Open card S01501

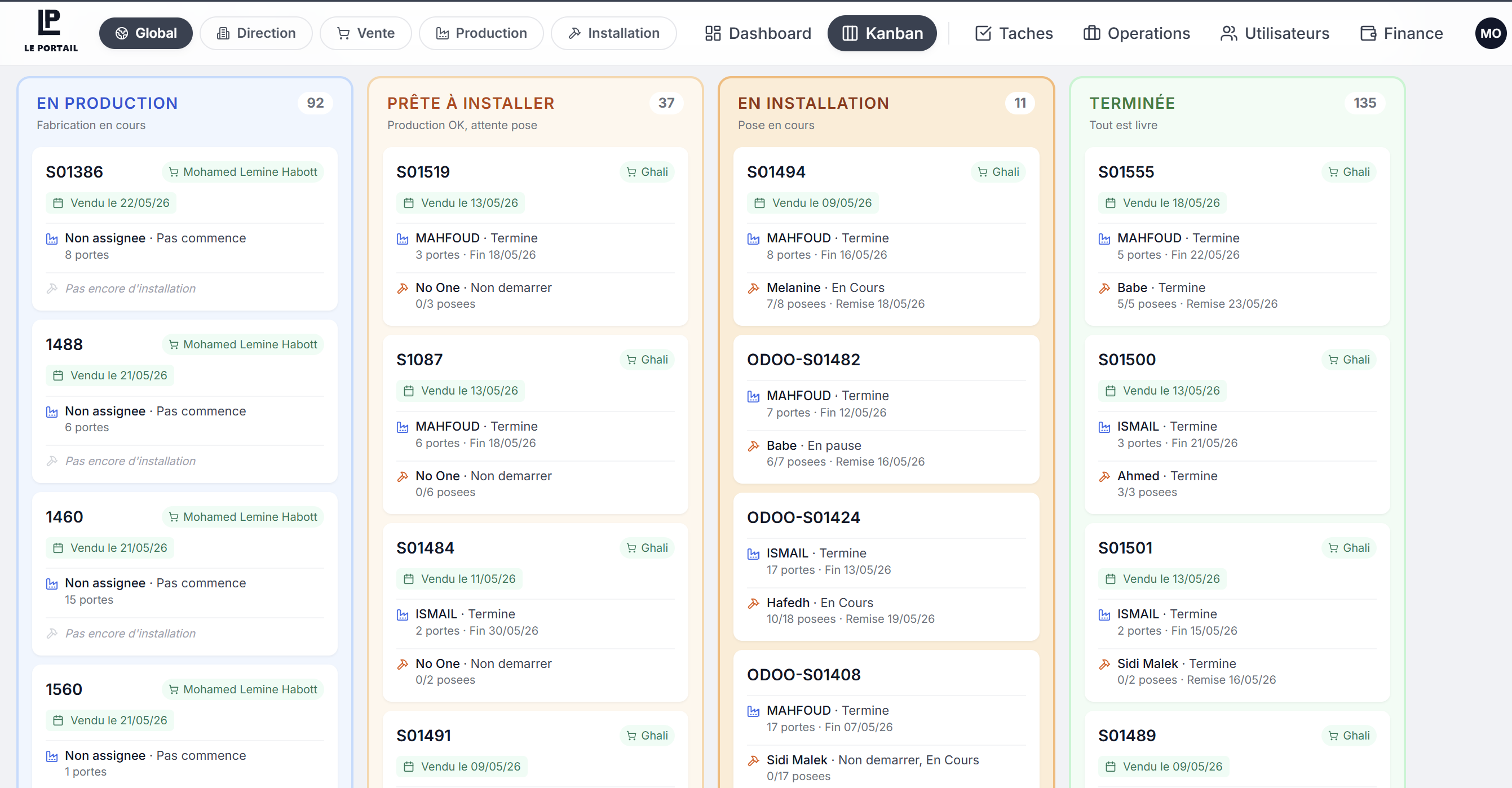(x=1237, y=612)
